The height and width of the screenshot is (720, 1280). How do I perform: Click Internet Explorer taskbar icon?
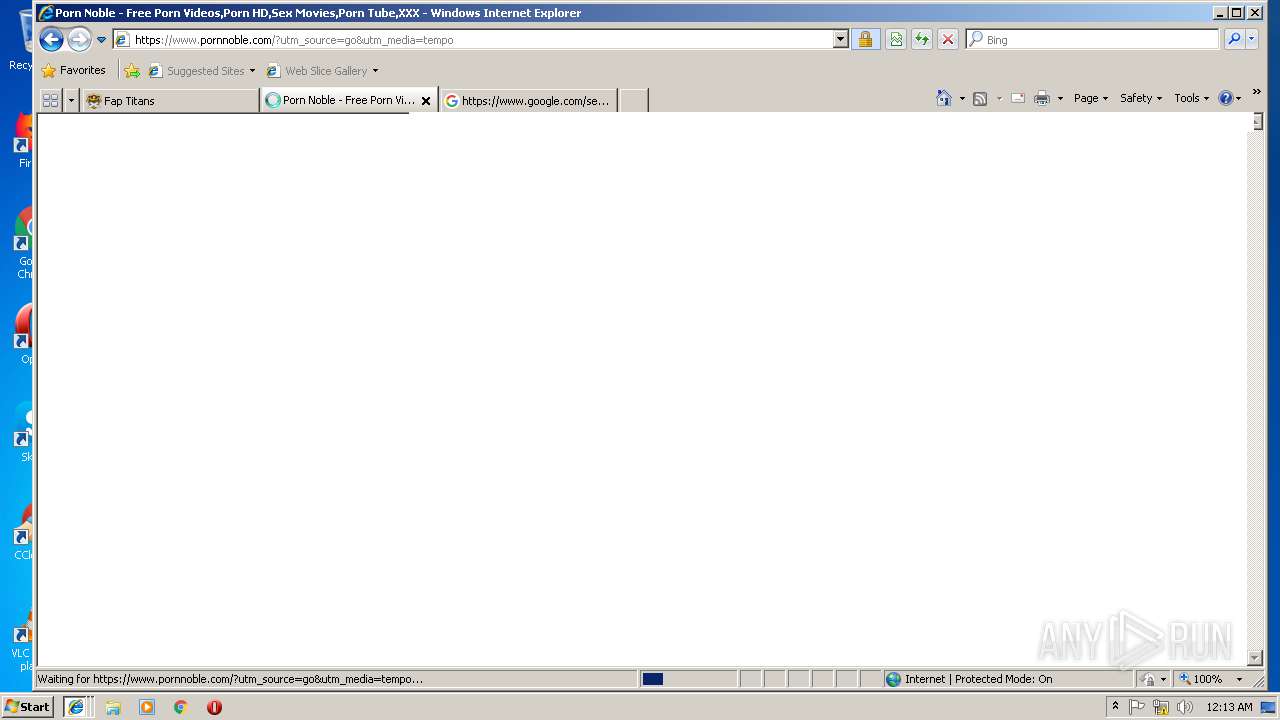click(76, 707)
